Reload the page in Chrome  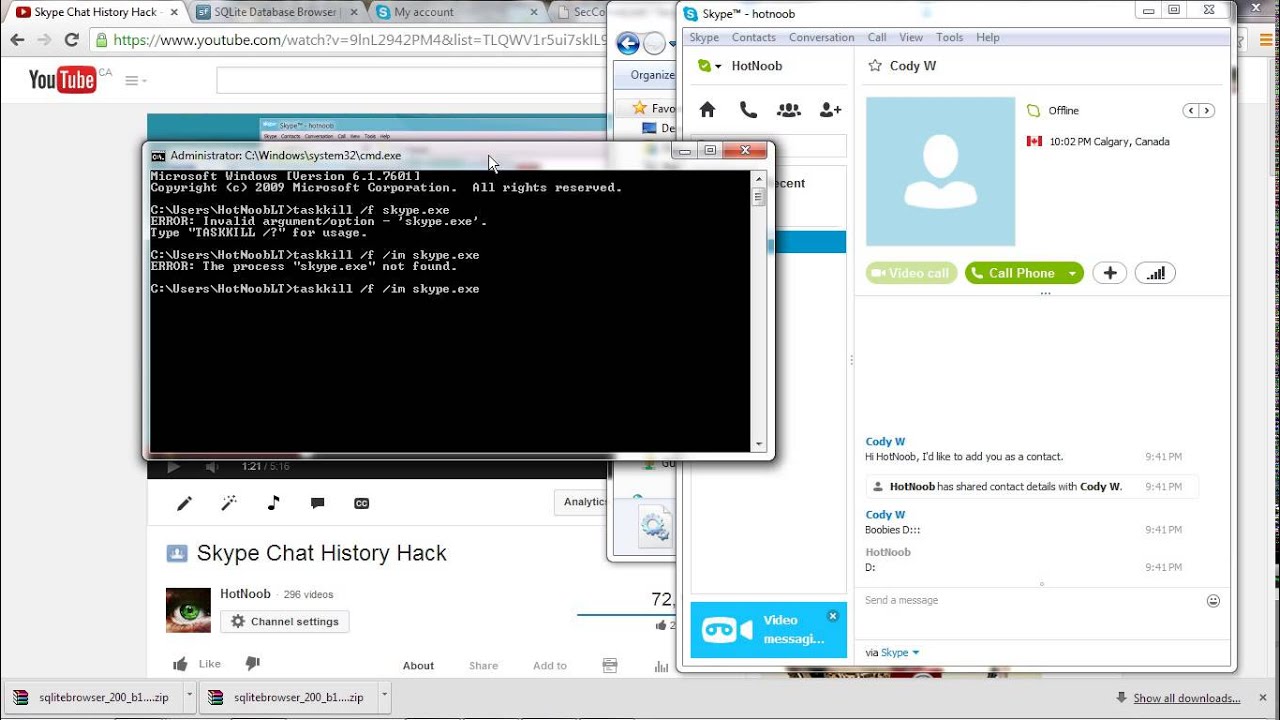(x=71, y=41)
